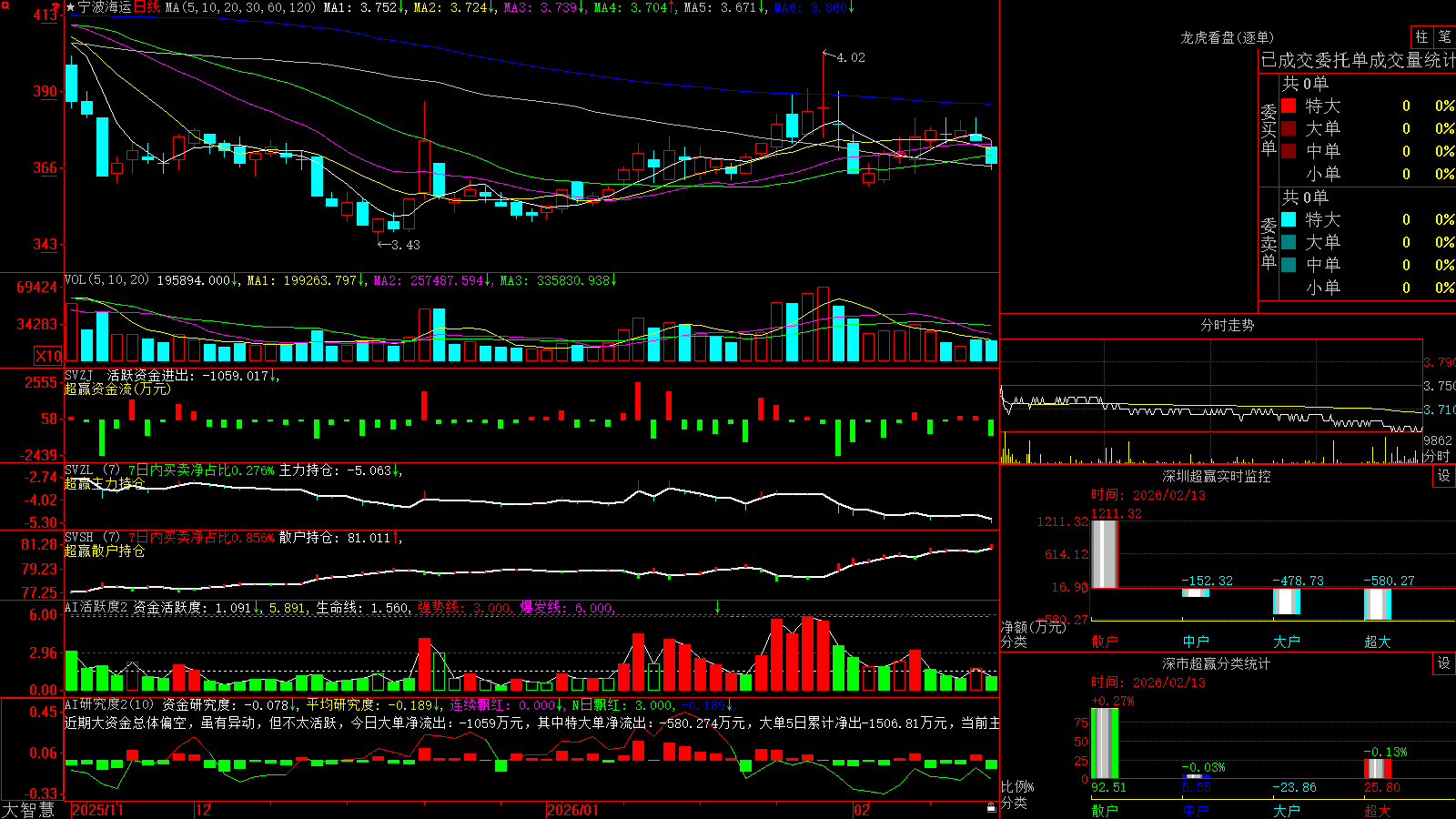Image resolution: width=1456 pixels, height=819 pixels.
Task: Click the 超赢资金流(万元) label
Action: tap(117, 389)
